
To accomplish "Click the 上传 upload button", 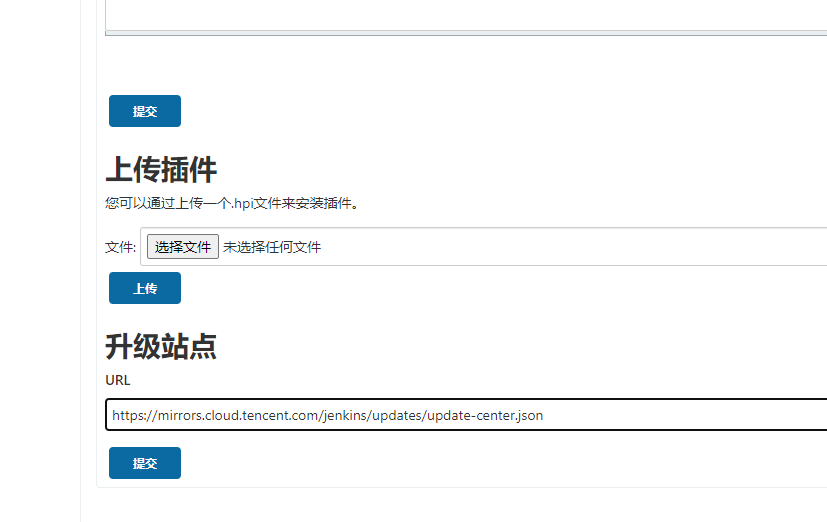I will [145, 288].
